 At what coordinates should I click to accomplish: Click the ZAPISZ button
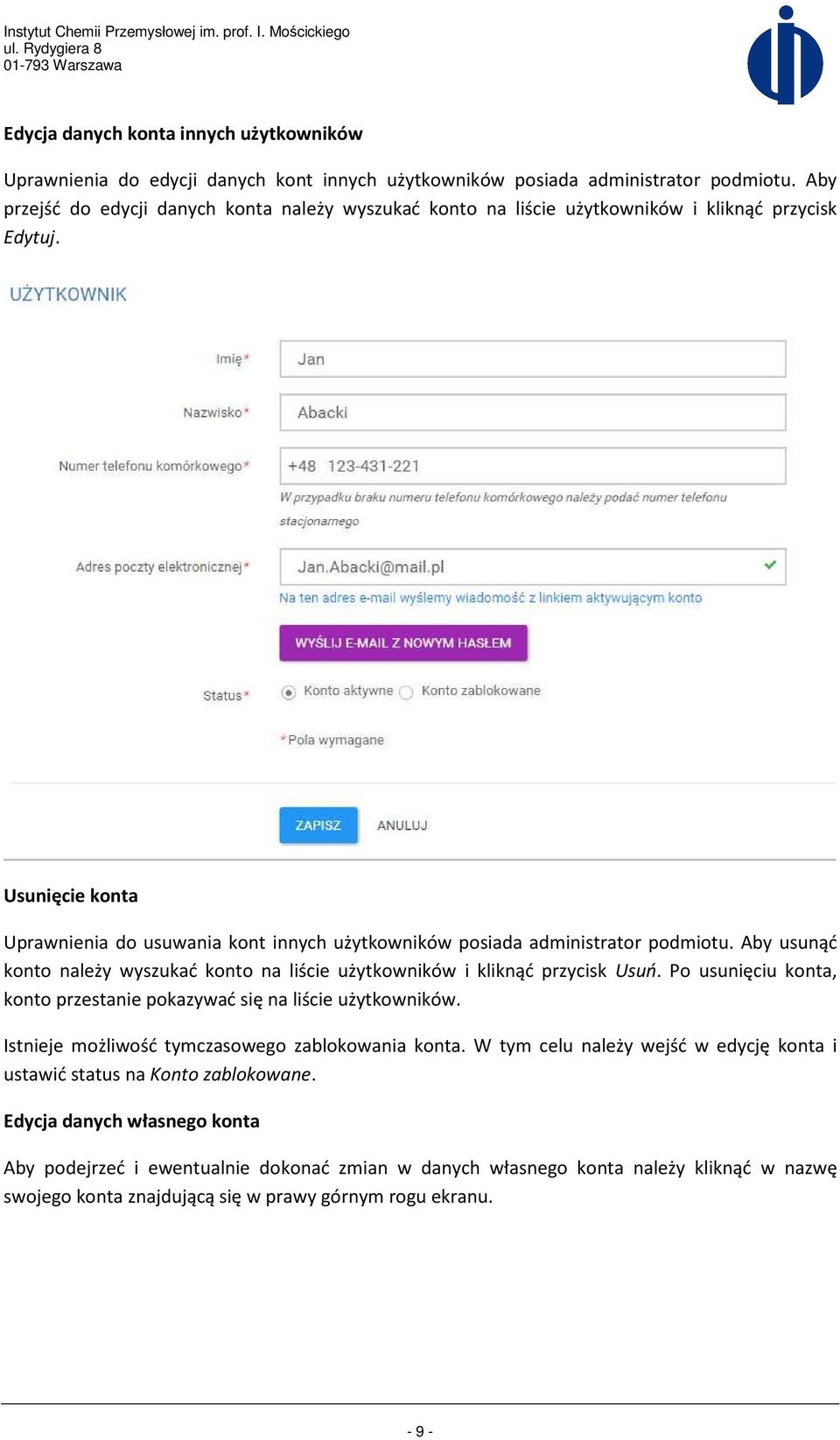coord(318,825)
